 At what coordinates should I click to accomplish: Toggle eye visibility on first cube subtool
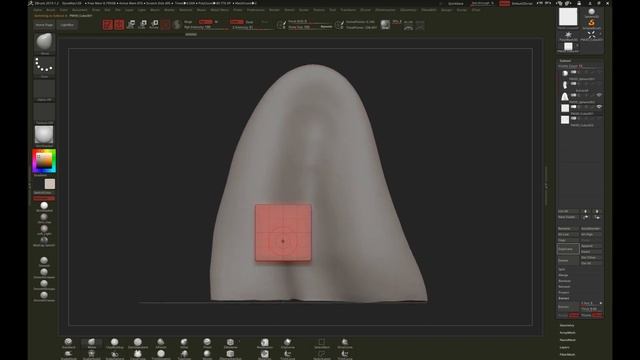click(599, 107)
